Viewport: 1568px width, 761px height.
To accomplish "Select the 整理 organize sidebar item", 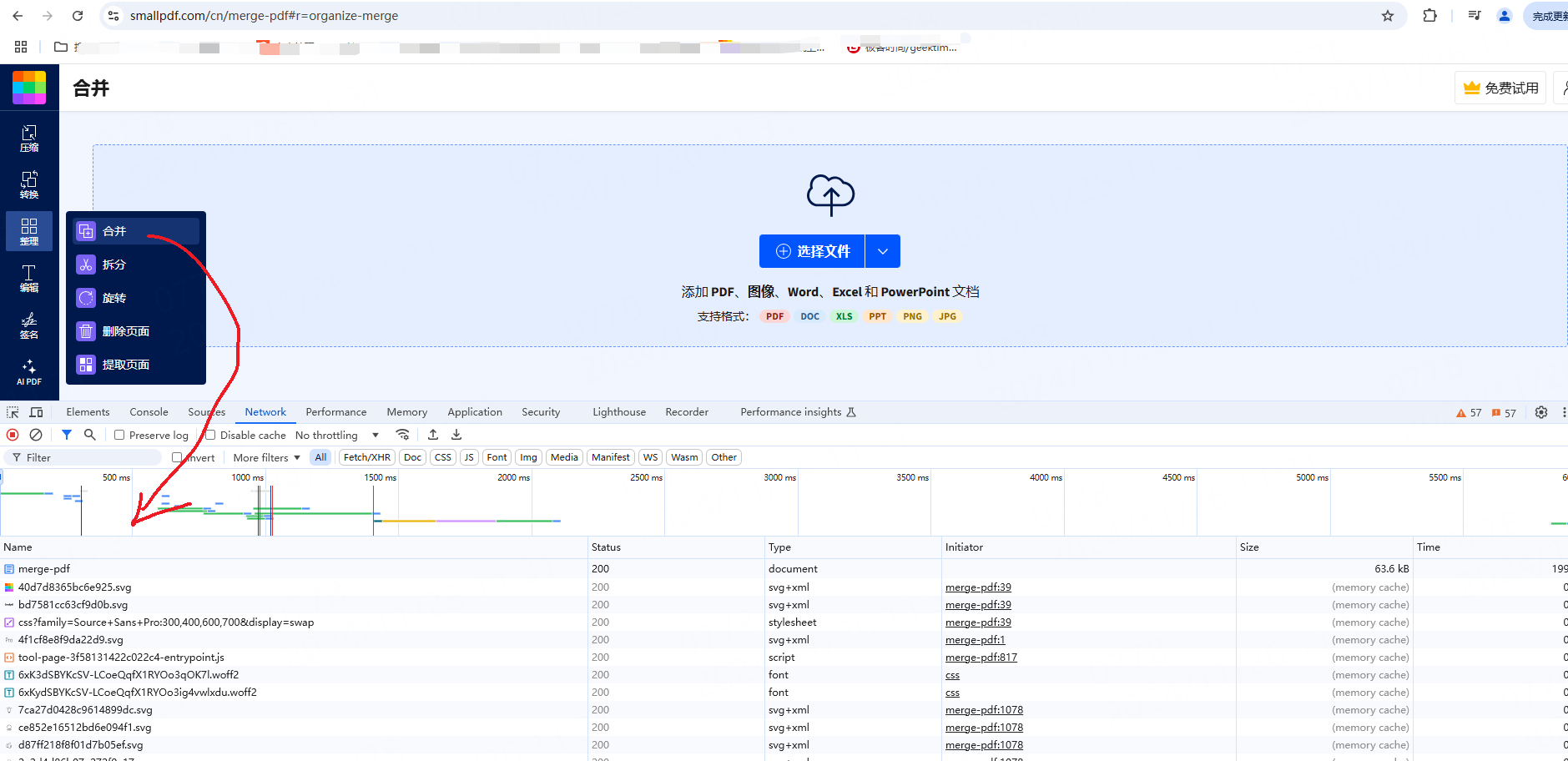I will point(29,232).
